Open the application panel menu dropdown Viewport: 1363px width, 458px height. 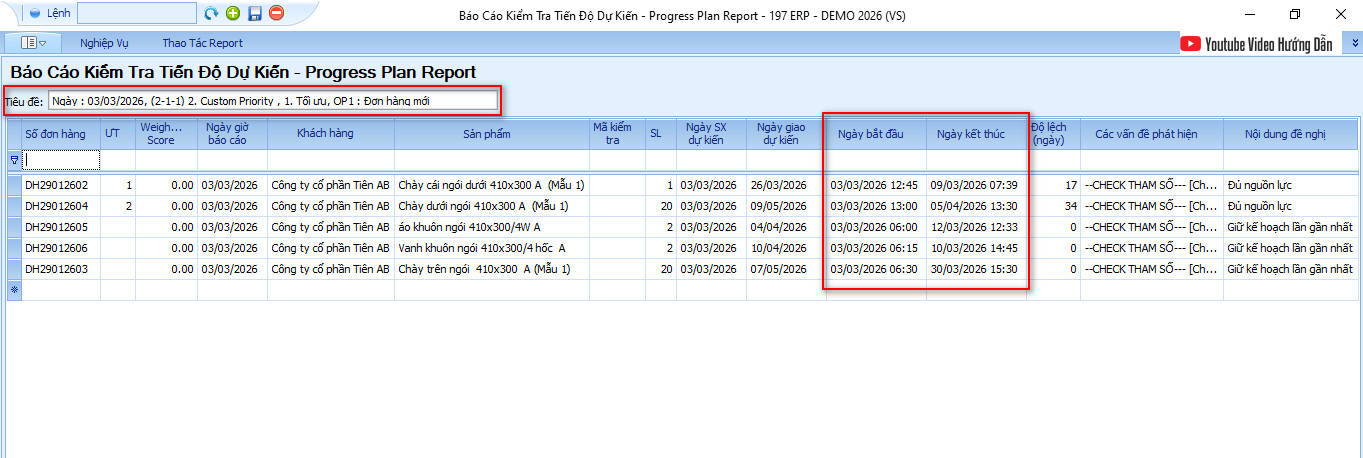(34, 43)
